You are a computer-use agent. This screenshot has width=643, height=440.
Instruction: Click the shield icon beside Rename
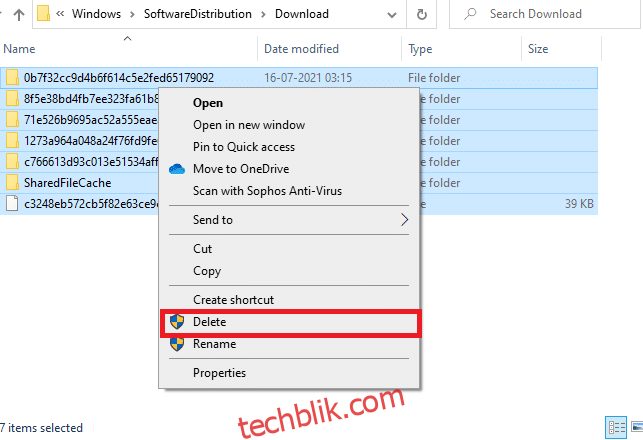point(177,344)
